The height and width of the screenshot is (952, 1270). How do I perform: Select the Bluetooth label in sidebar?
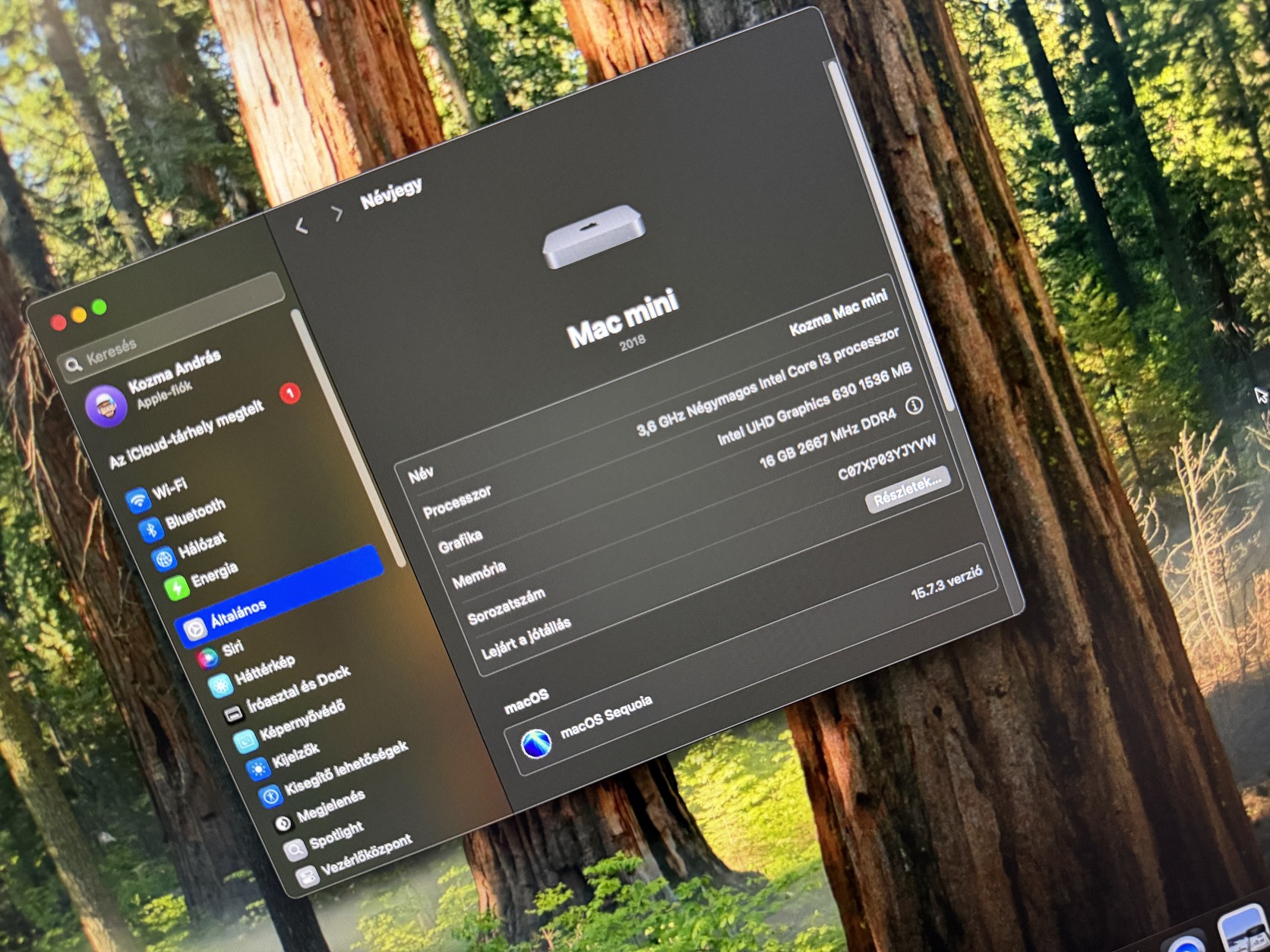click(196, 514)
